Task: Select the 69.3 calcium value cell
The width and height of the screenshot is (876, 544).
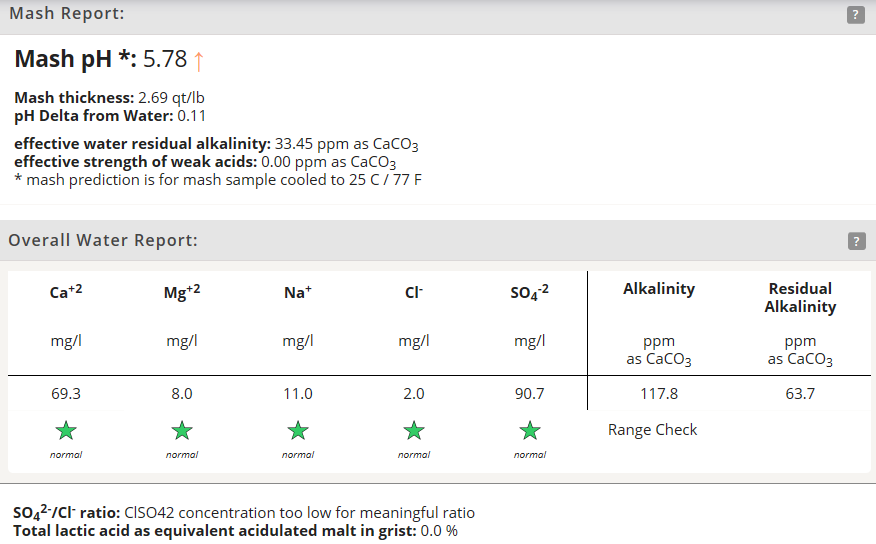Action: click(66, 394)
